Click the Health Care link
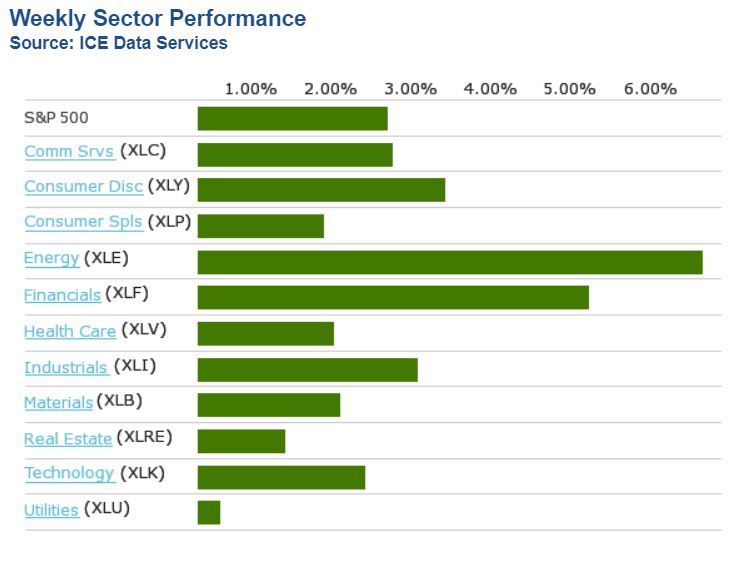This screenshot has width=738, height=561. point(70,331)
